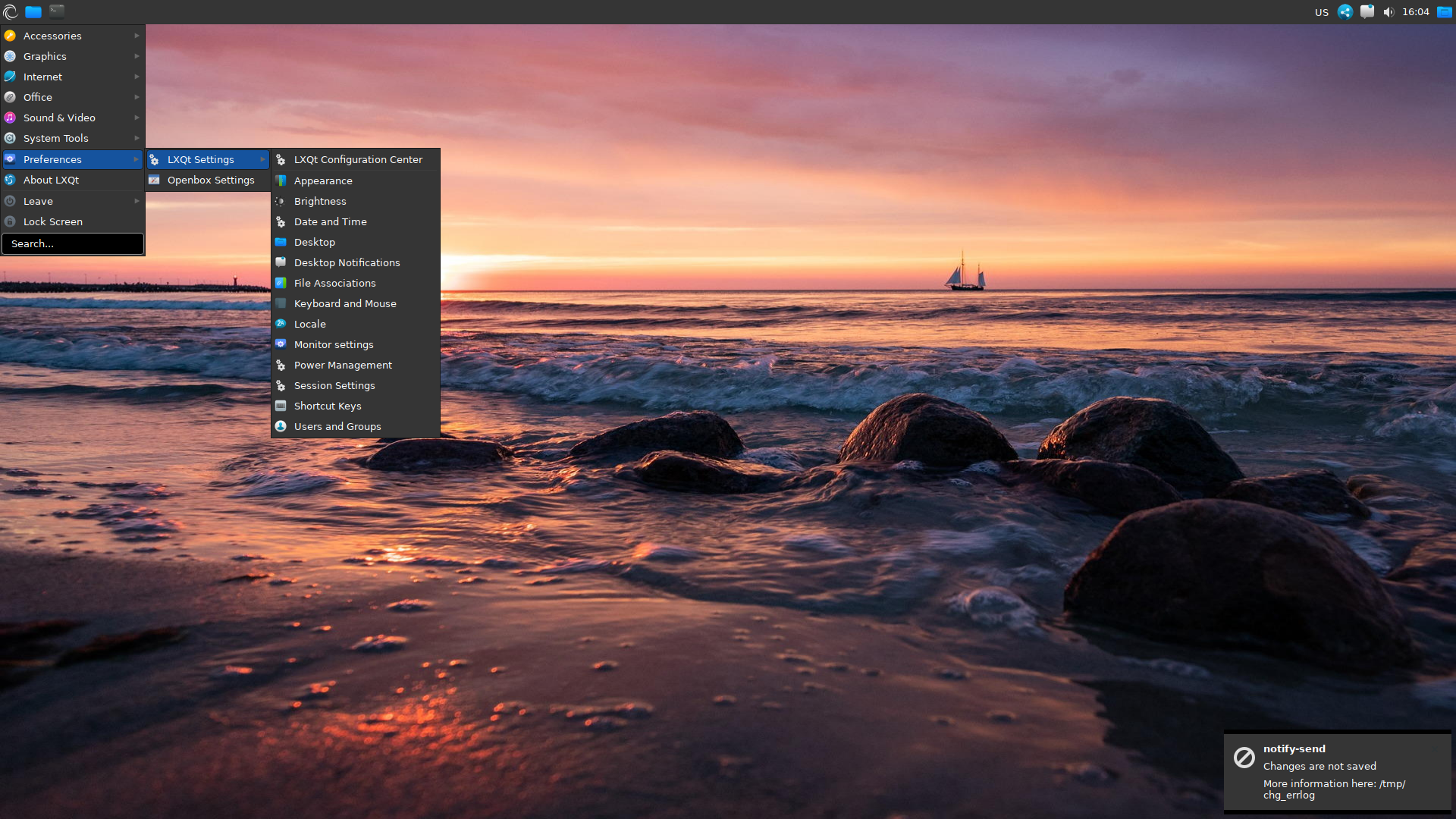Click the Monitor settings icon

coord(281,344)
